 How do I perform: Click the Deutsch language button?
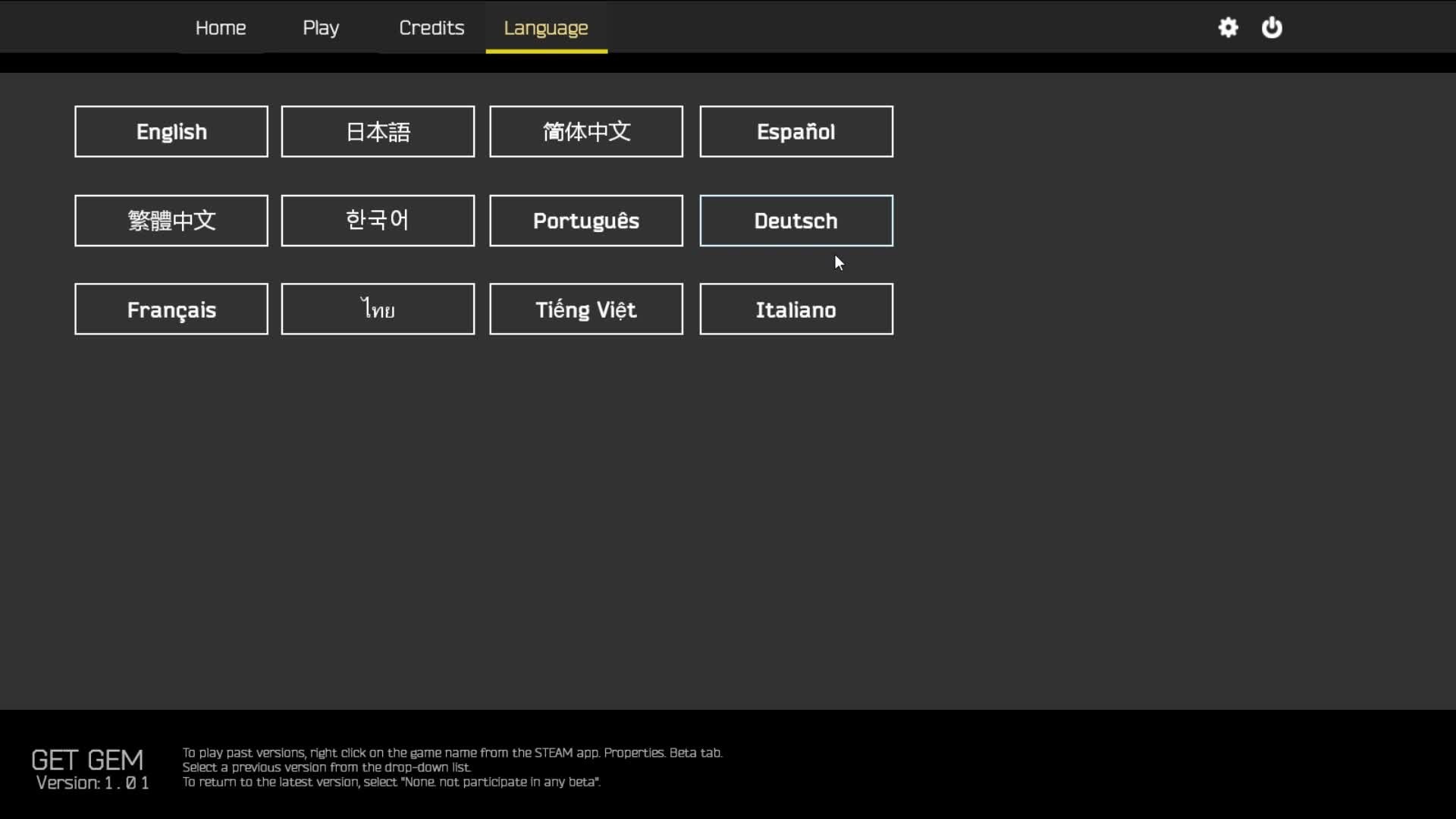(796, 221)
